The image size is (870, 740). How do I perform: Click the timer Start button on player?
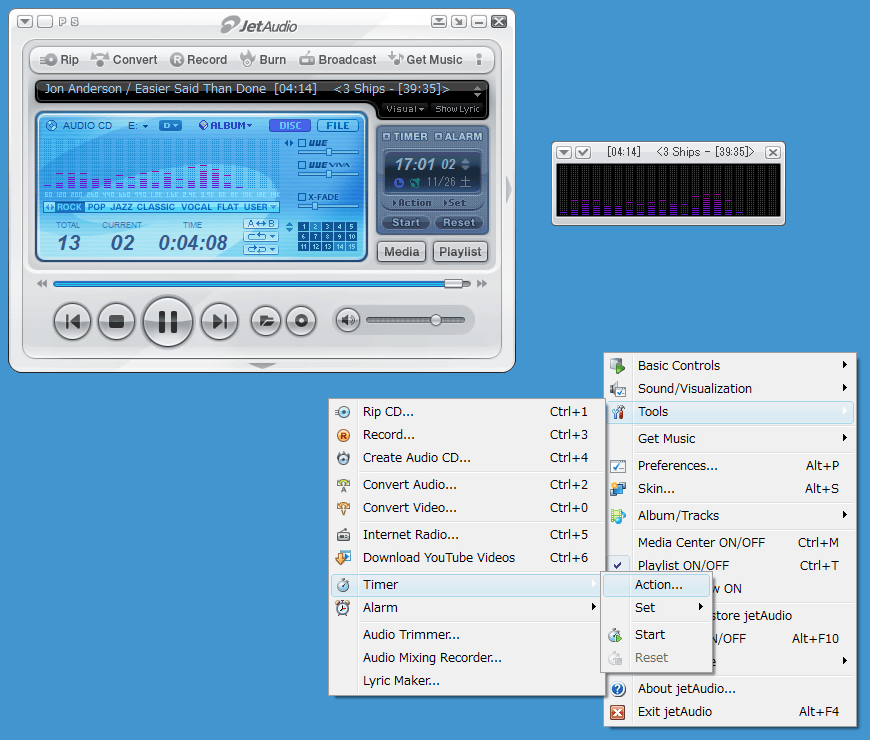click(x=406, y=222)
